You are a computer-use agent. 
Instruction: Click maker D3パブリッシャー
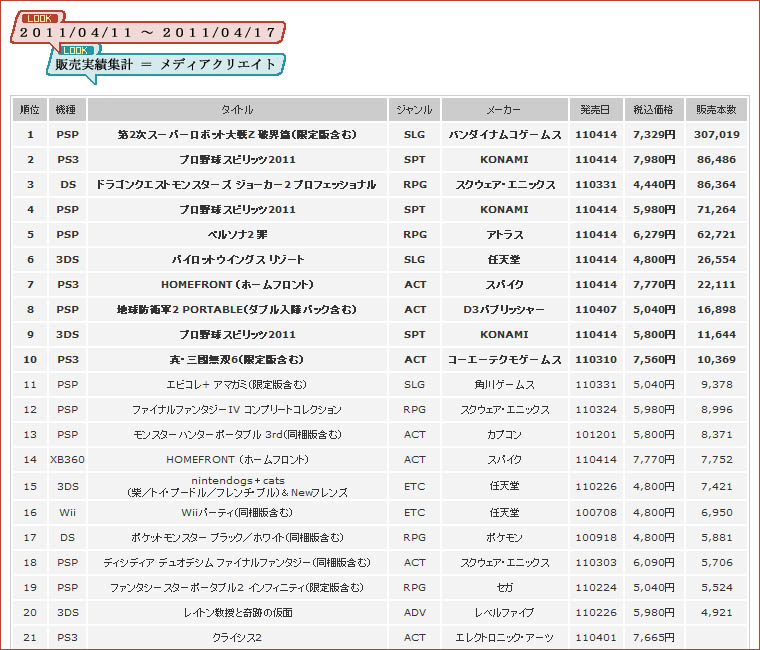[x=504, y=310]
